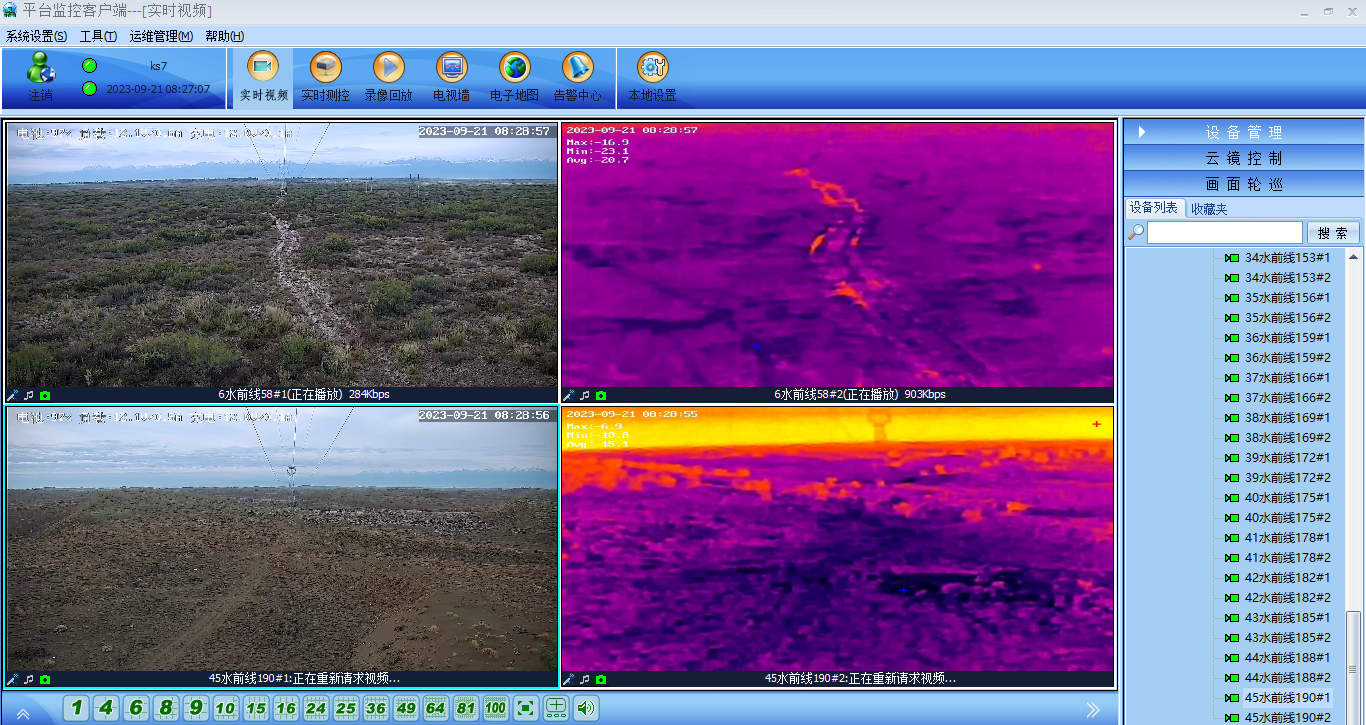Take snapshot in 6水前线58#1 pane
The height and width of the screenshot is (725, 1366).
pyautogui.click(x=45, y=395)
